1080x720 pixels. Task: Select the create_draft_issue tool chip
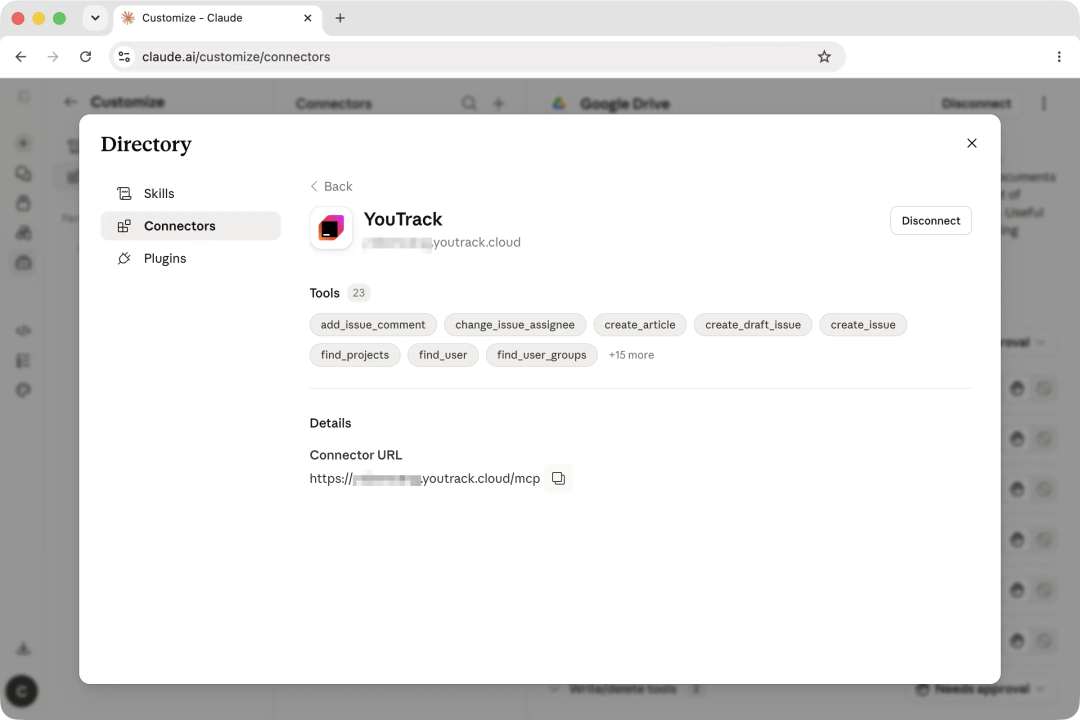(753, 325)
